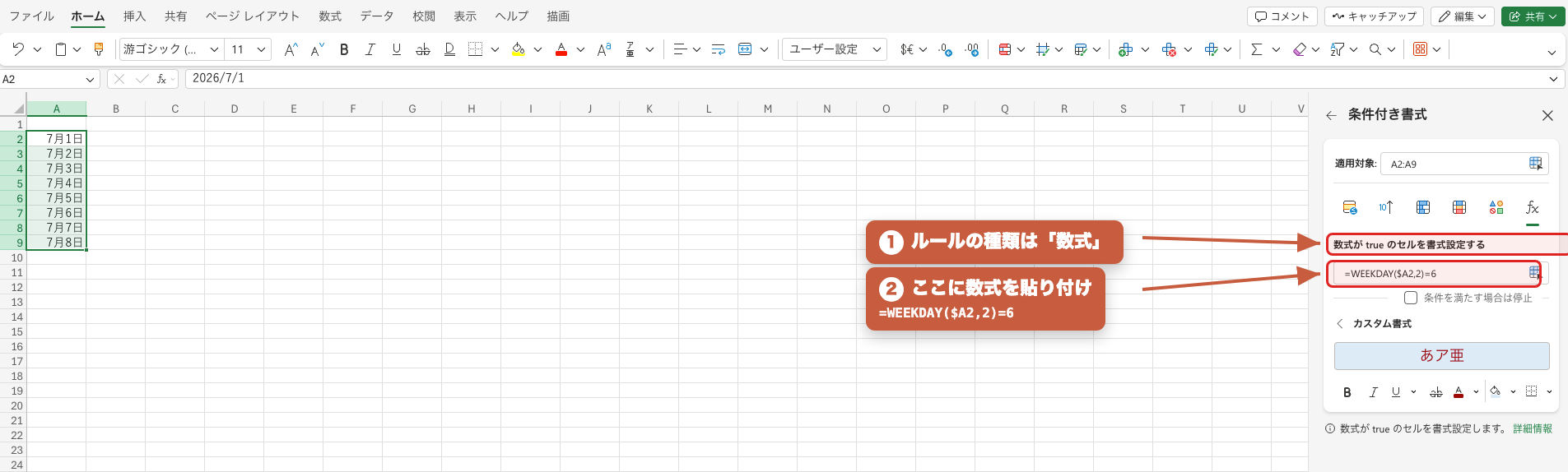Click the Add-ins grid icon
Screen dimensions: 1568x472
pyautogui.click(x=1420, y=49)
